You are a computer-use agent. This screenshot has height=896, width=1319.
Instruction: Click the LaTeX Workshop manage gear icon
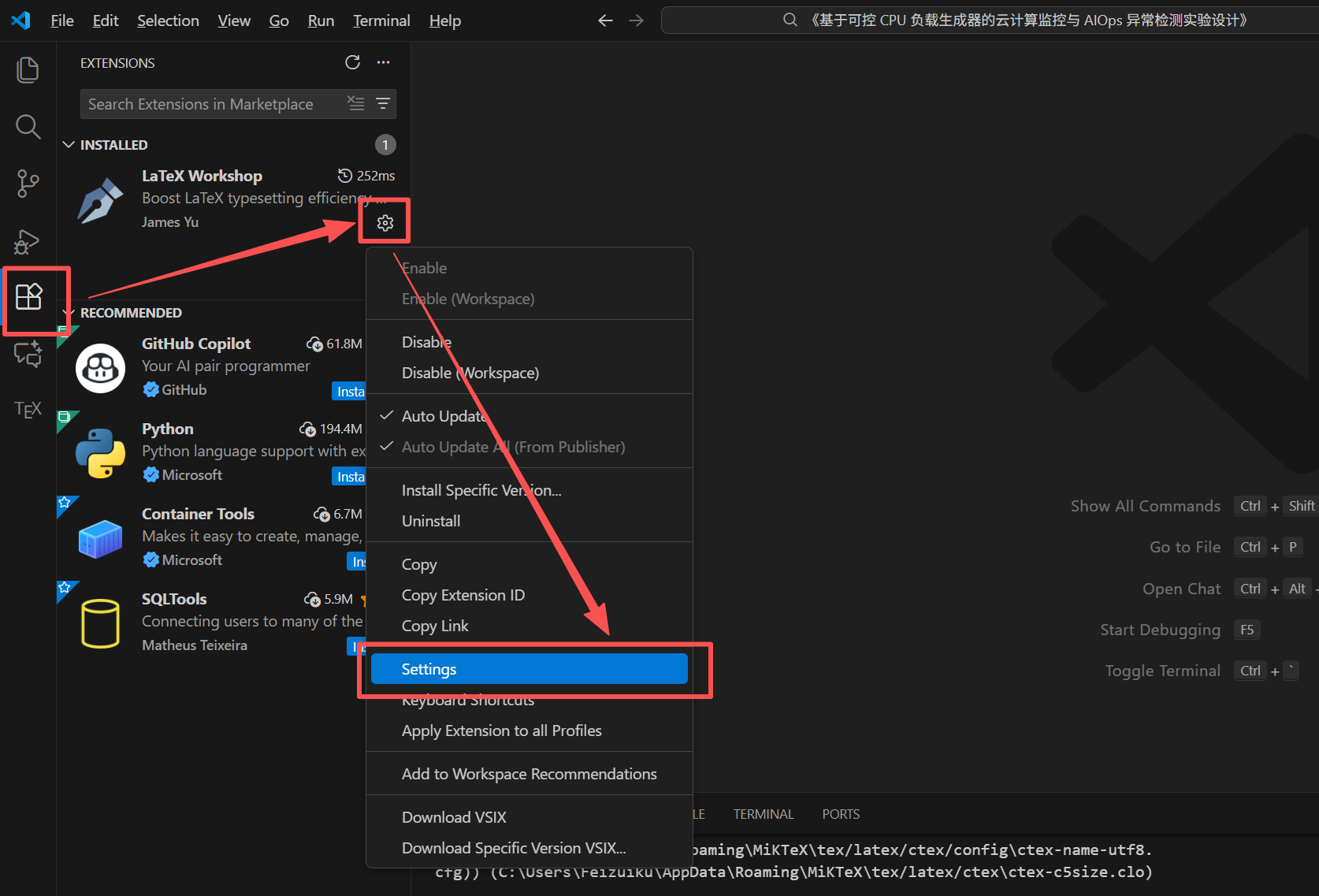[385, 223]
